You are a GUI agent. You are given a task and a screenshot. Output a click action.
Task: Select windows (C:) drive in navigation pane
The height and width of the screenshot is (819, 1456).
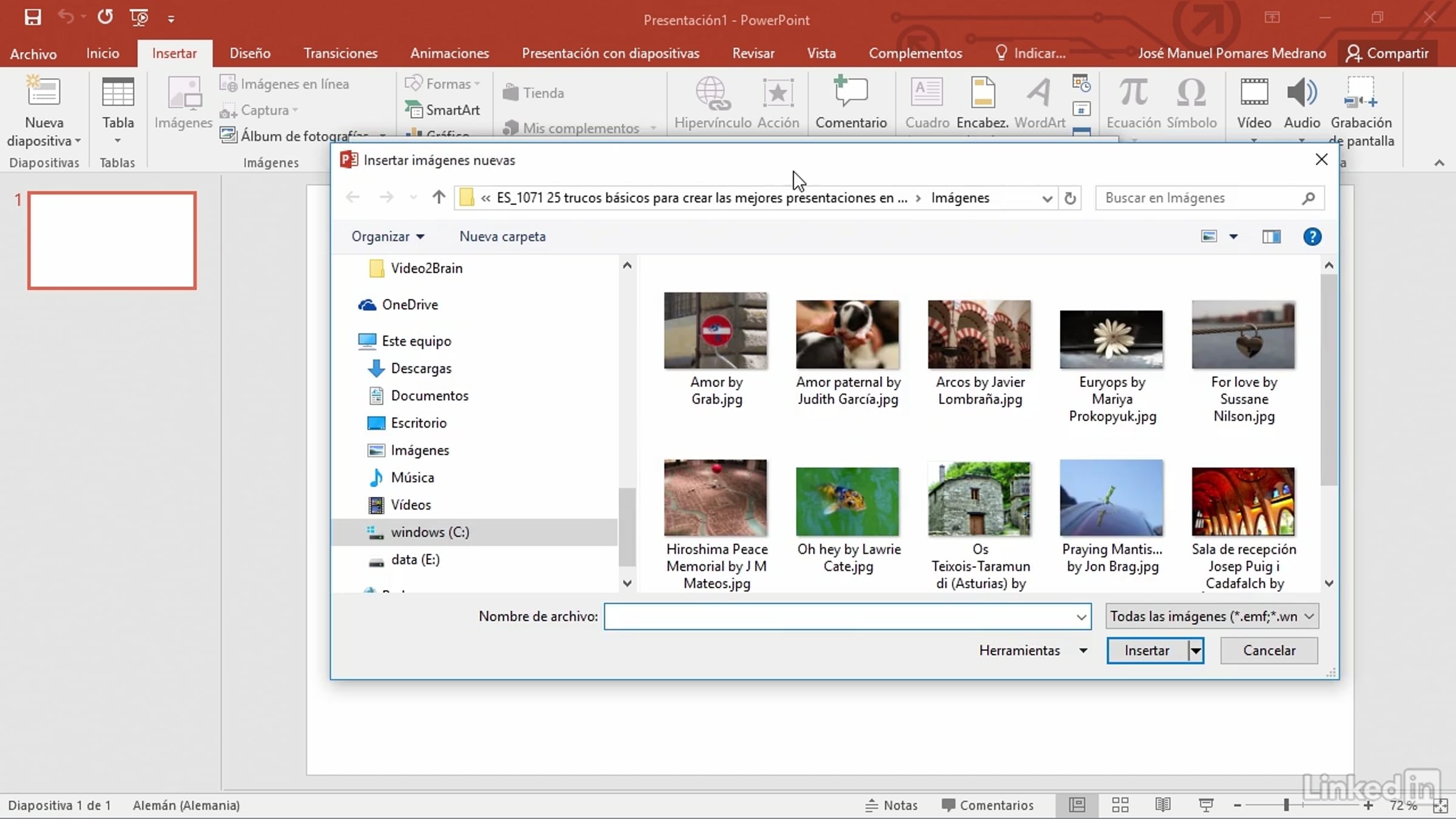click(474, 532)
